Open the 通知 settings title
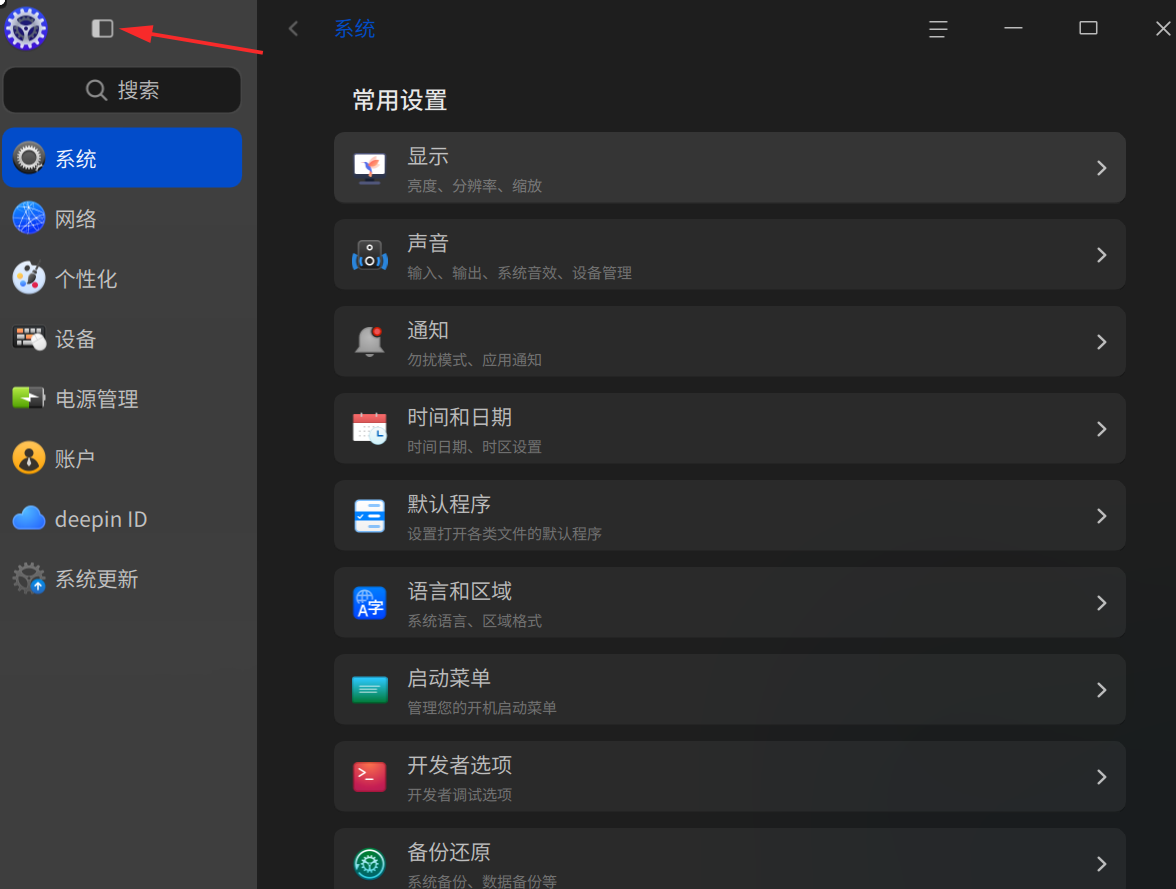Viewport: 1176px width, 889px height. [x=428, y=330]
